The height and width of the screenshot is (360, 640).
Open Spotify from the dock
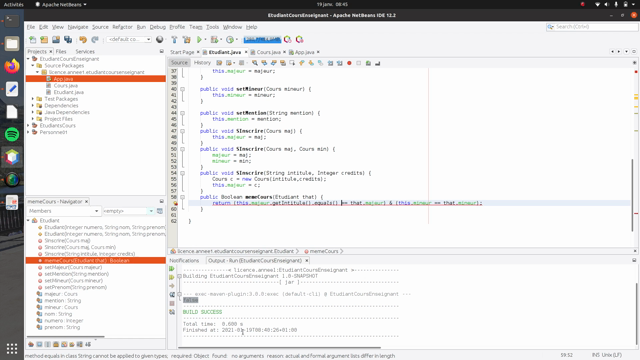[x=12, y=134]
